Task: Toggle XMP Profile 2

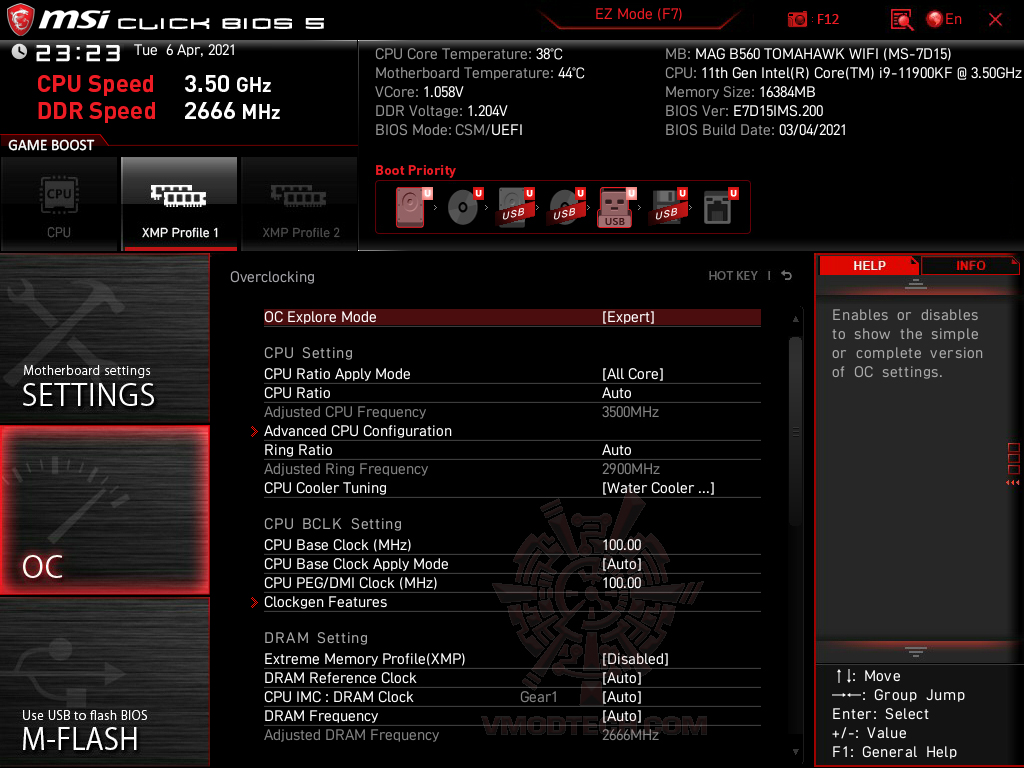Action: 300,204
